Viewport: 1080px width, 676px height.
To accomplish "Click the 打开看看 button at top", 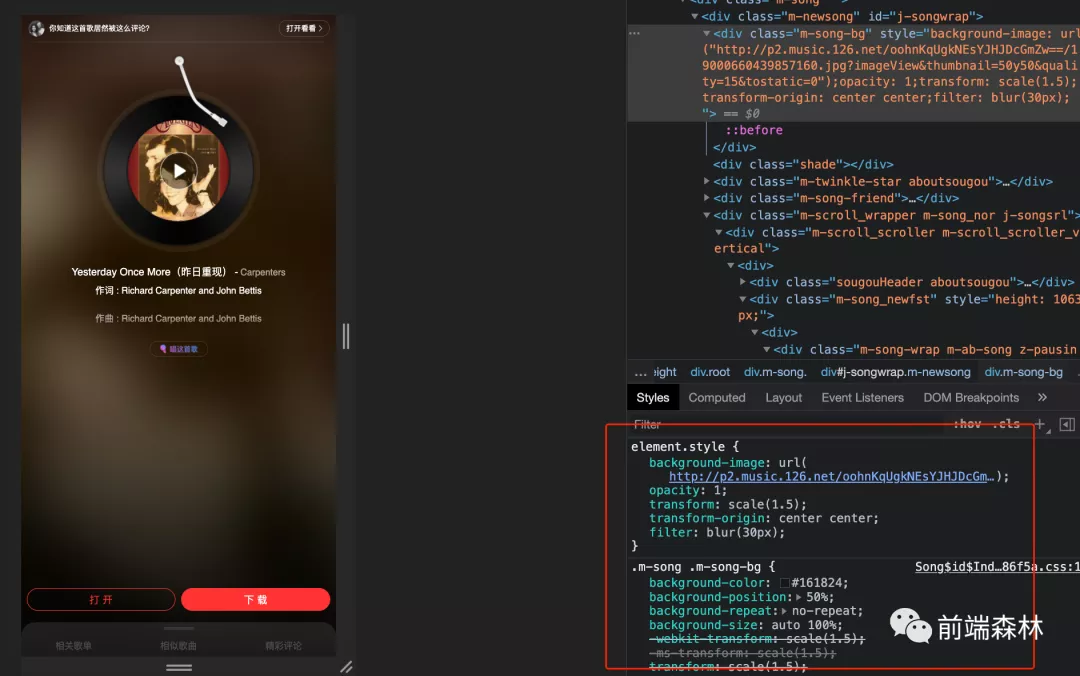I will (x=304, y=28).
